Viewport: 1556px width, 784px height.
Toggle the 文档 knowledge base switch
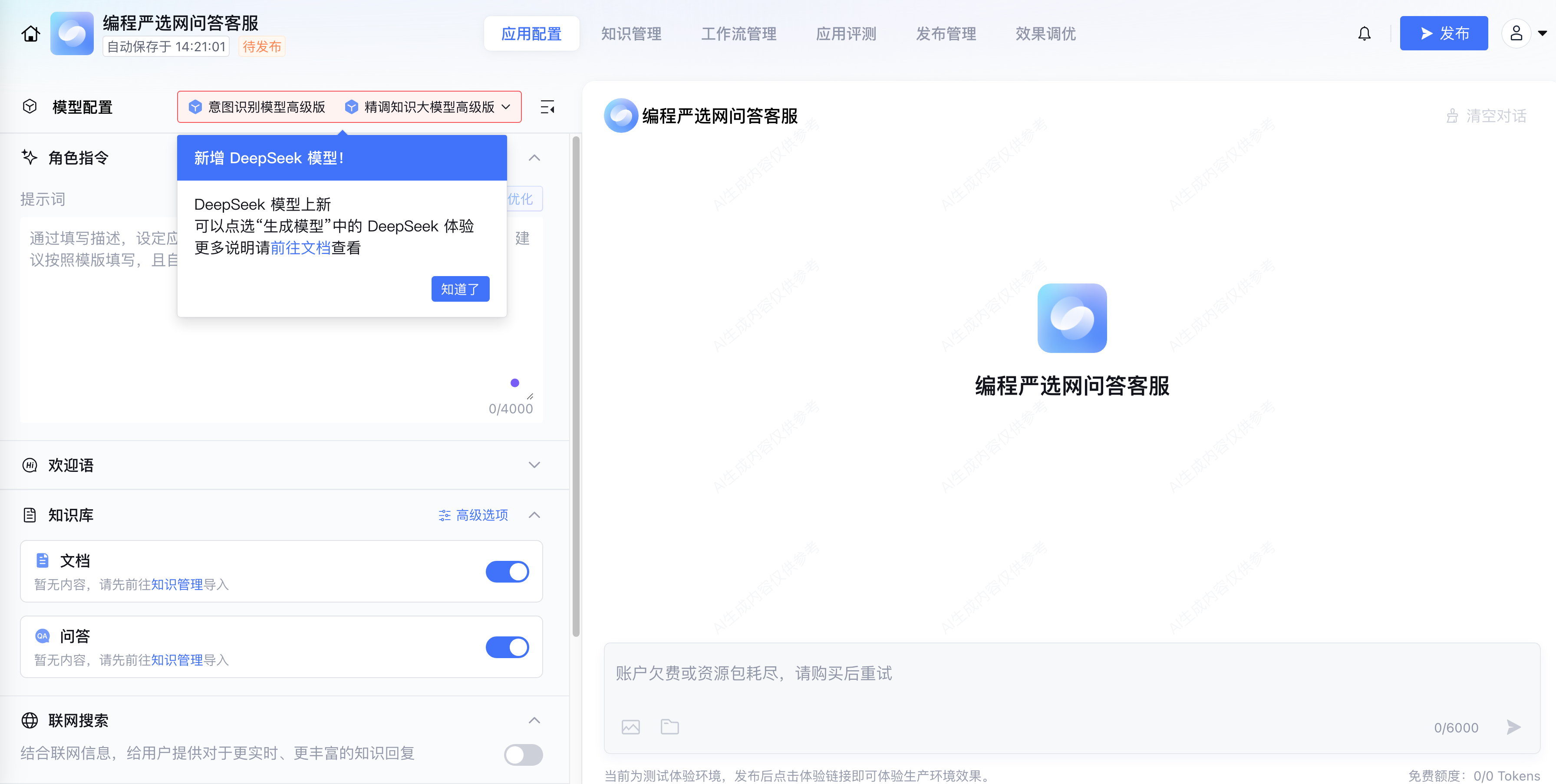[x=507, y=571]
